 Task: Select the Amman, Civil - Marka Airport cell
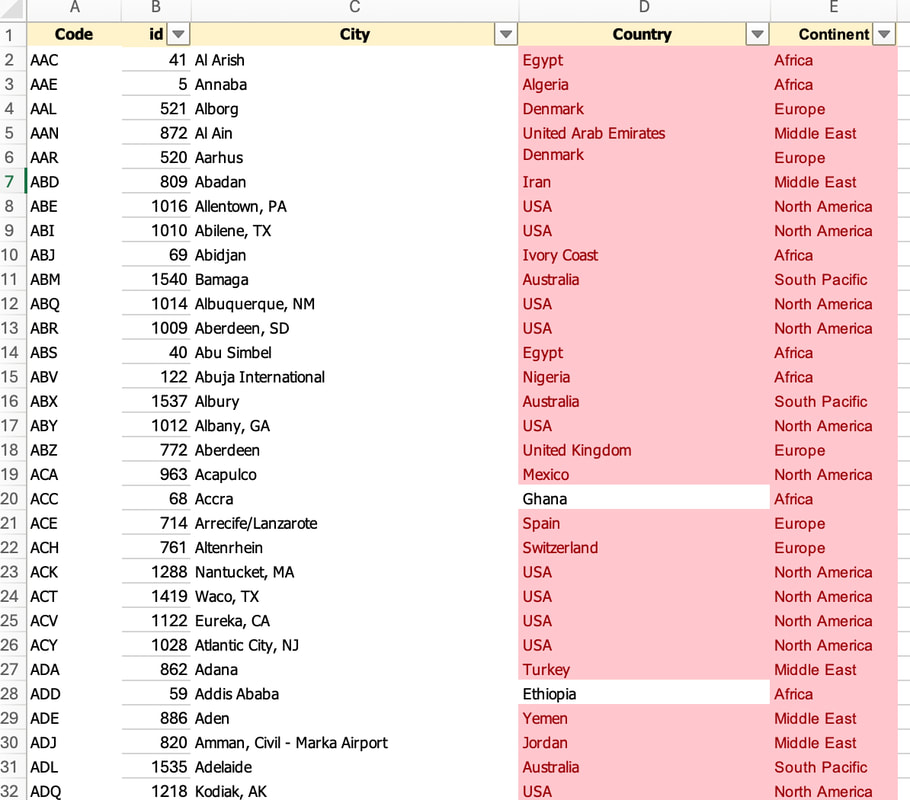click(x=355, y=743)
